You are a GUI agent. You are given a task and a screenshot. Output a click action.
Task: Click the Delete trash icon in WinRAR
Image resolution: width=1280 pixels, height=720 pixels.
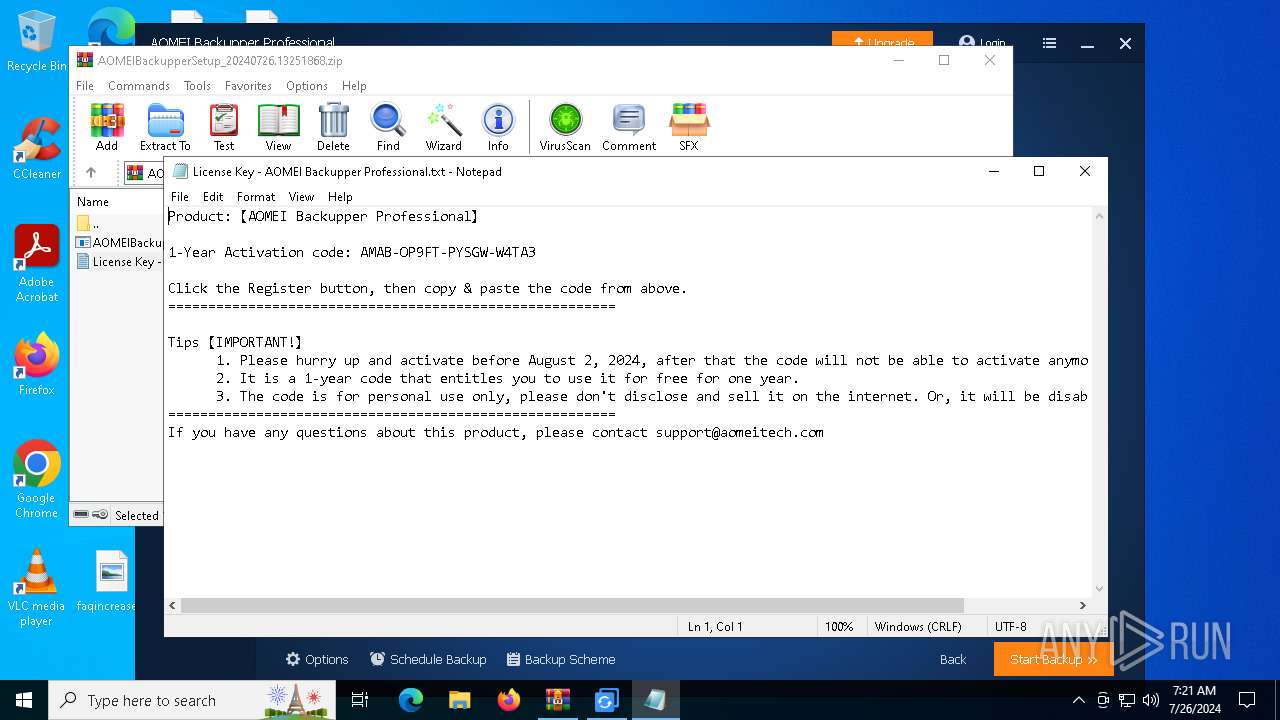(x=333, y=127)
